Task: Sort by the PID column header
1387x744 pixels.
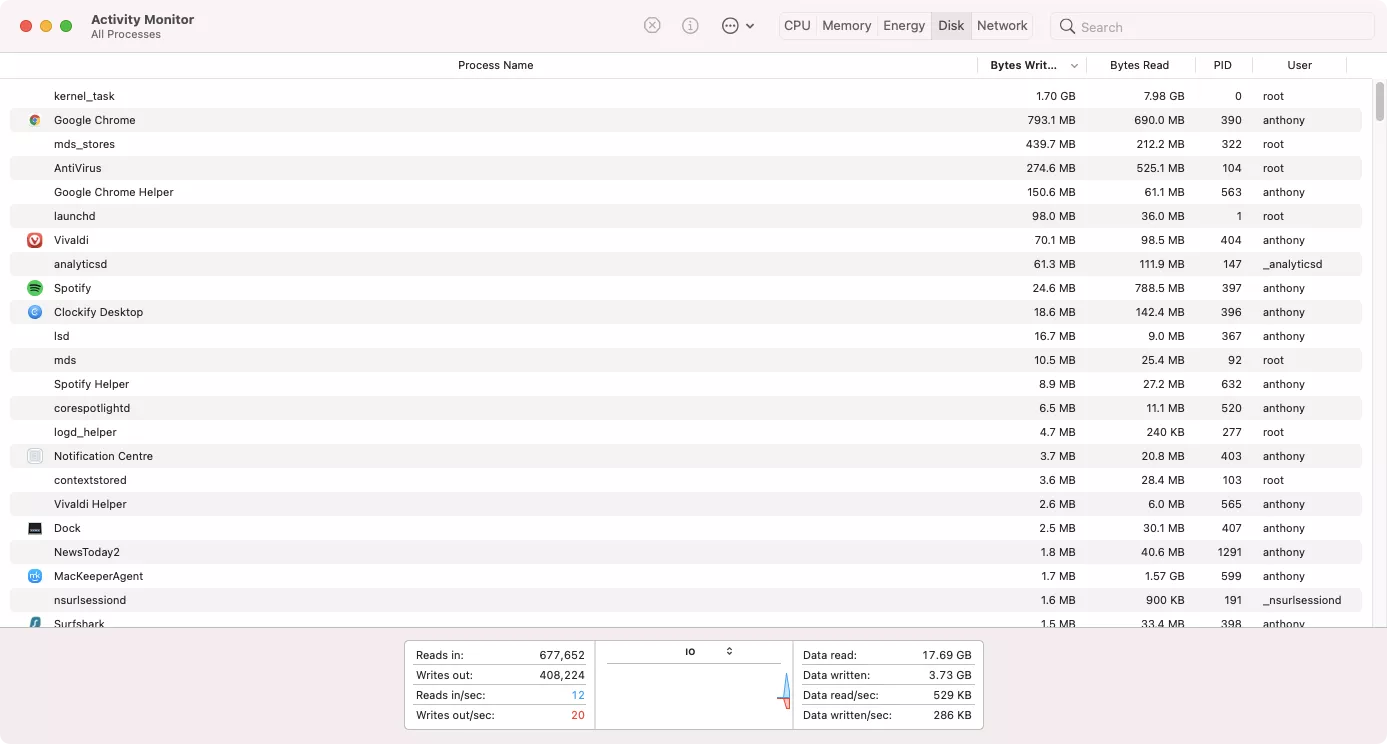Action: click(1222, 65)
